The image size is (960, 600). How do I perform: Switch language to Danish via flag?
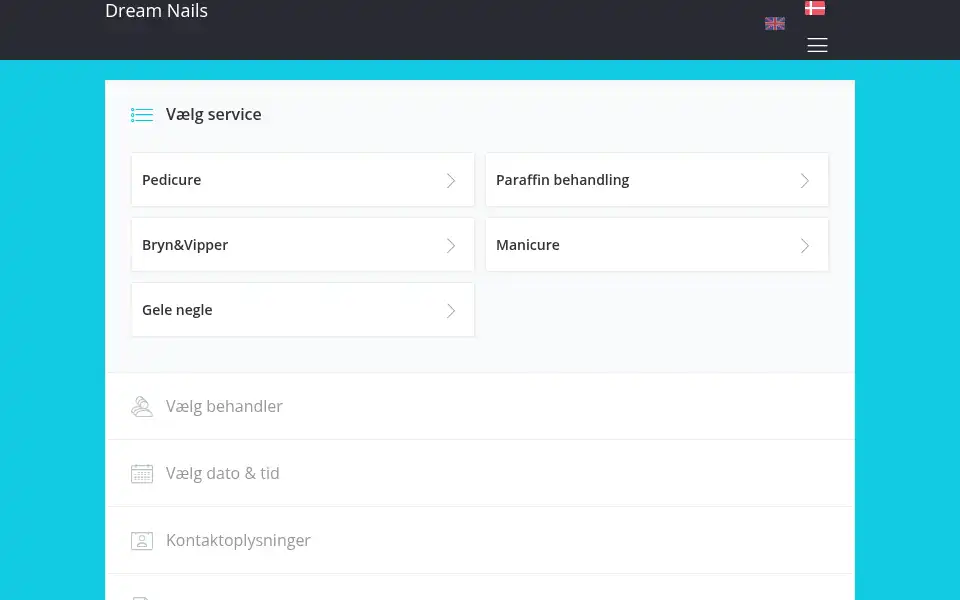pos(814,7)
